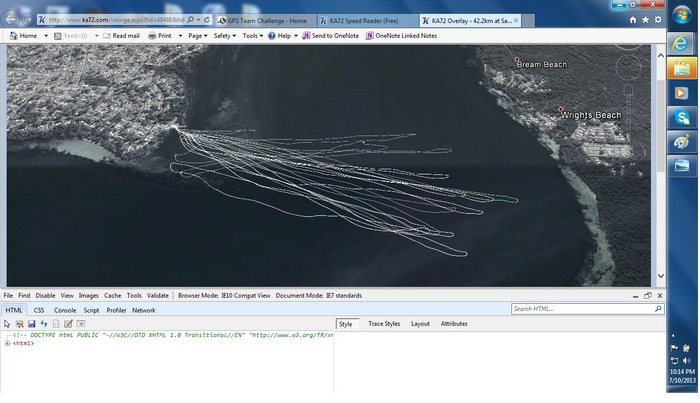
Task: Expand the html node in the DOM tree
Action: pos(7,343)
